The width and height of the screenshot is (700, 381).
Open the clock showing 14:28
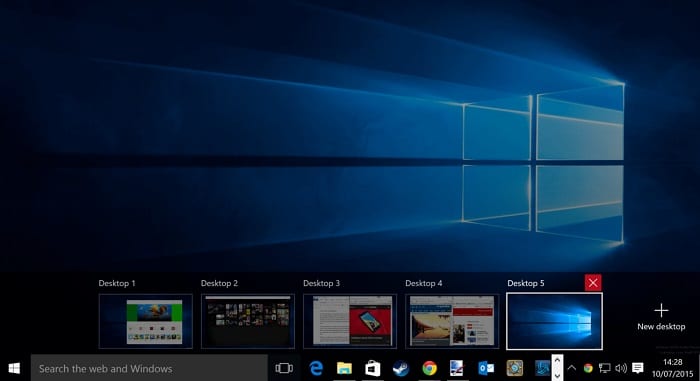[672, 368]
